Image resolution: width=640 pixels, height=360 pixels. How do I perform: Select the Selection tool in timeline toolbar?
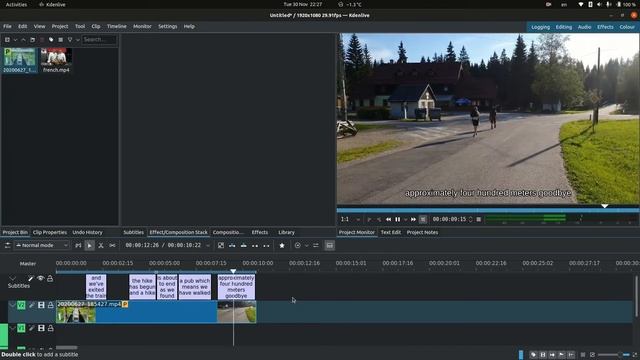[89, 245]
